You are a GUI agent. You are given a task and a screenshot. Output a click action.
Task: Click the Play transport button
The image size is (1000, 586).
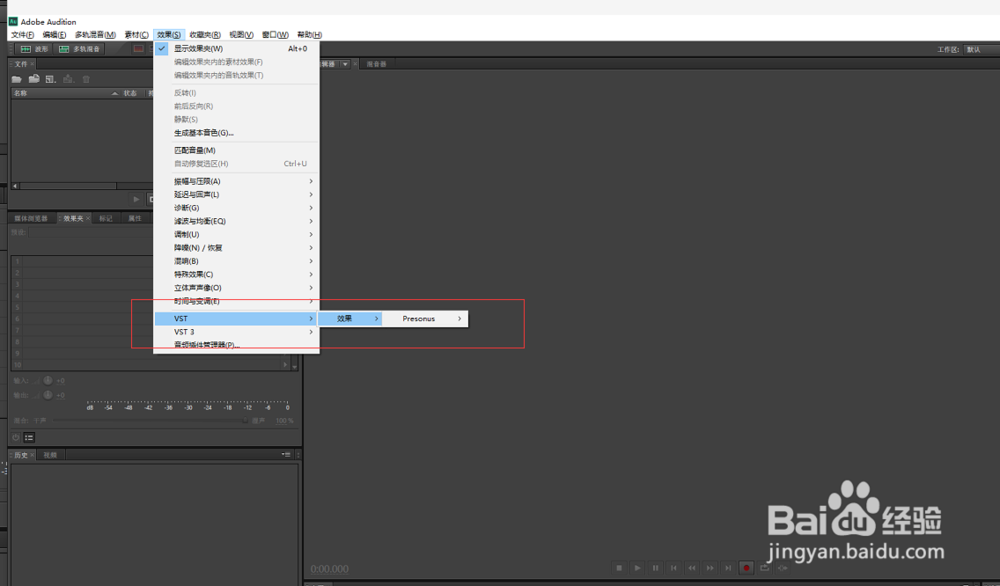[637, 568]
